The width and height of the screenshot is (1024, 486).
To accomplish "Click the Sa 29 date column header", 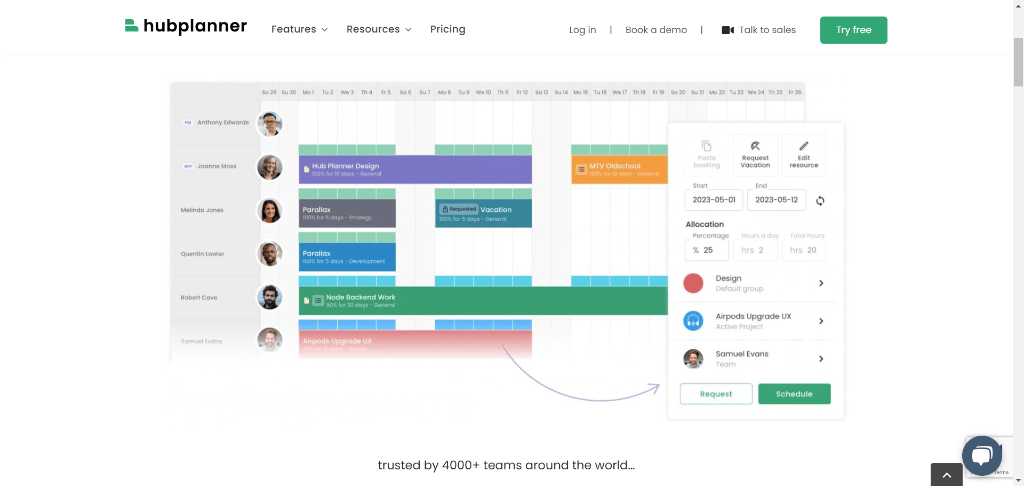I will point(269,93).
